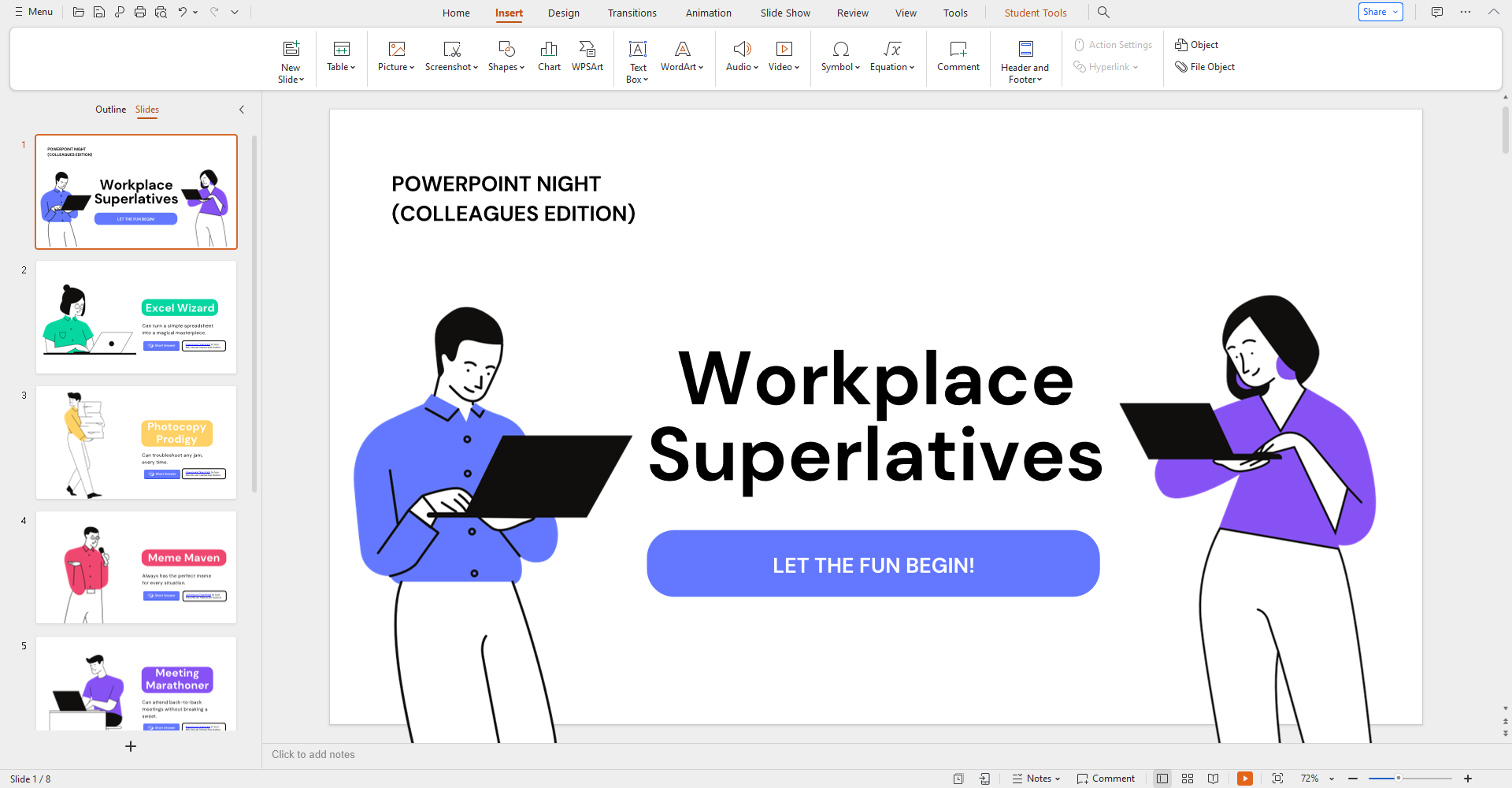Screen dimensions: 1512x788
Task: Click the Comment button in the status bar
Action: (1106, 779)
